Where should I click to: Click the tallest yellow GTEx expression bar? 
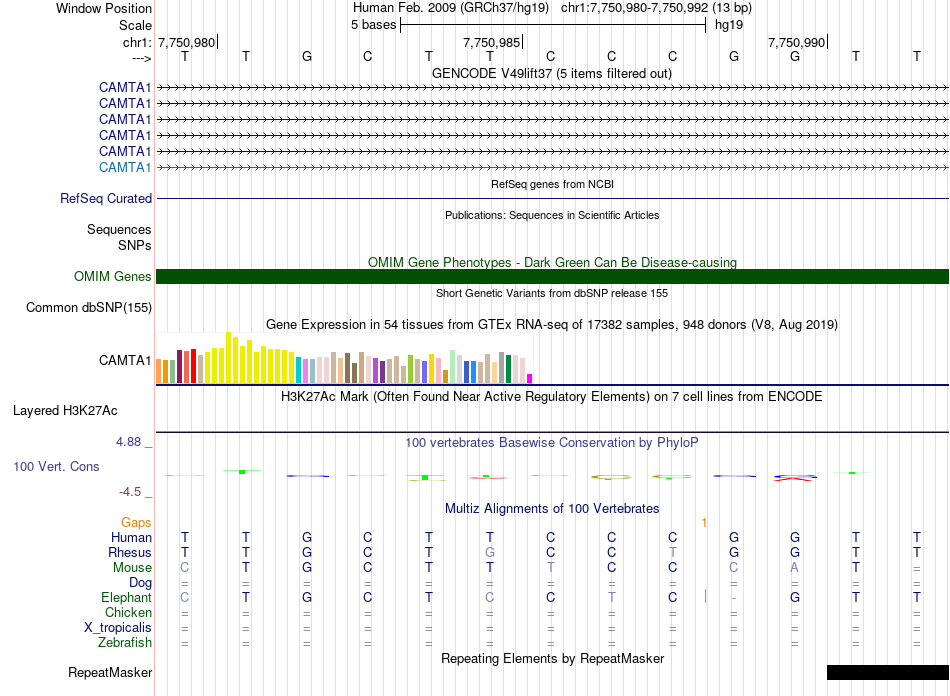point(229,357)
